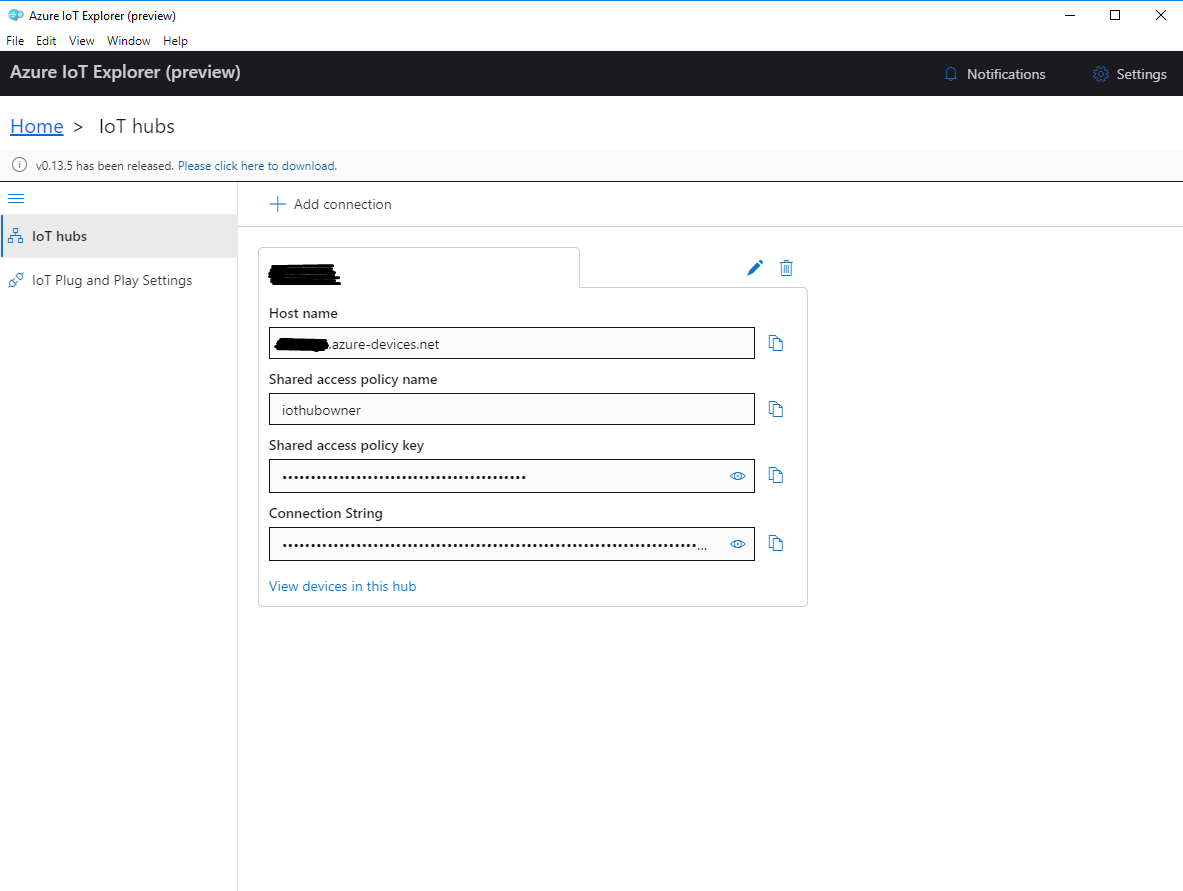Reveal the Connection String value
Image resolution: width=1183 pixels, height=891 pixels.
[x=738, y=544]
